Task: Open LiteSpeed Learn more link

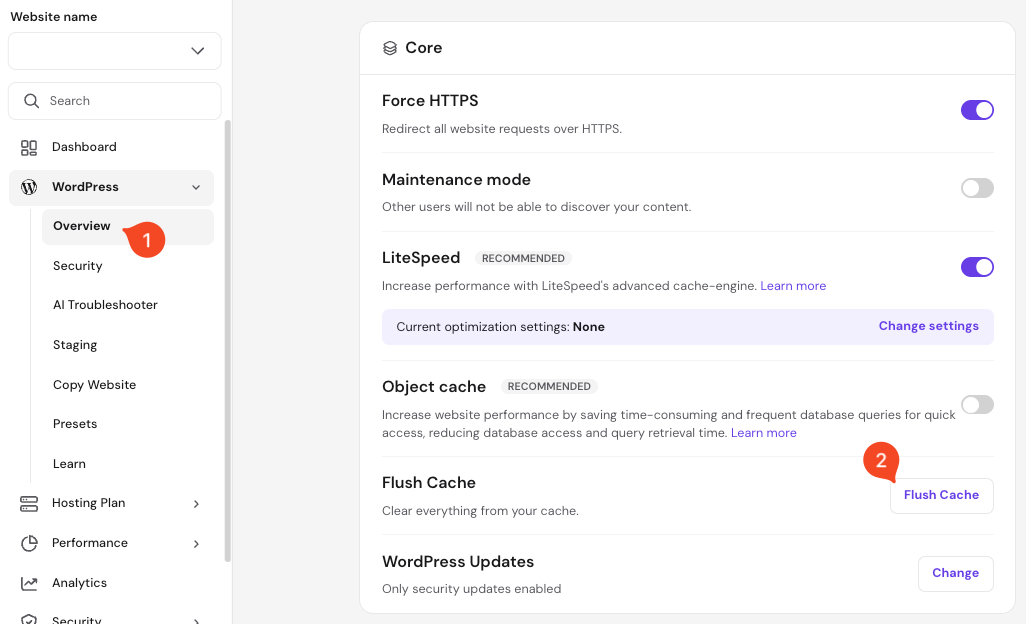Action: pyautogui.click(x=793, y=286)
